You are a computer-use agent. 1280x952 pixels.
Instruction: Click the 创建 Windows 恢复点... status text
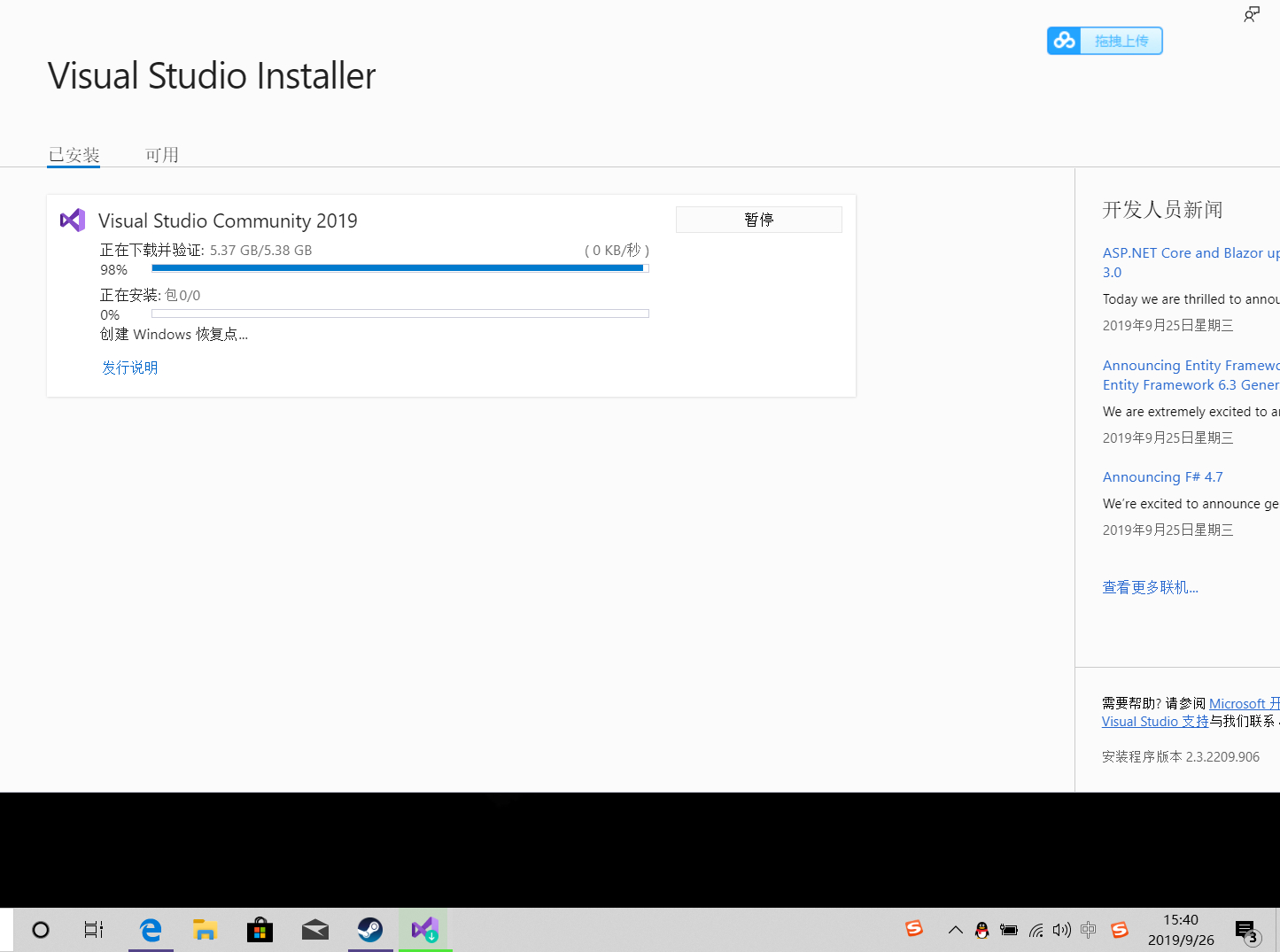174,334
